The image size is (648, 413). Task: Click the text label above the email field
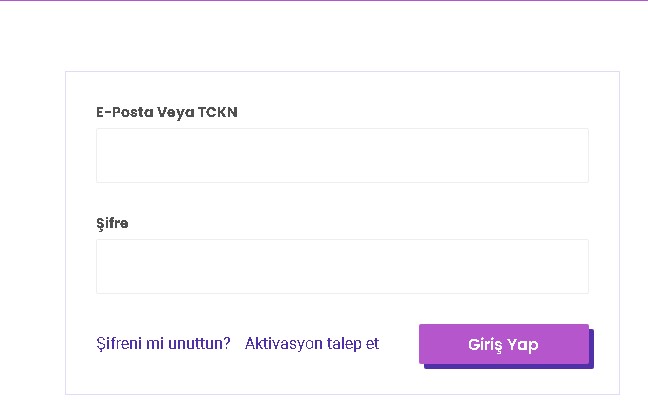pyautogui.click(x=167, y=112)
